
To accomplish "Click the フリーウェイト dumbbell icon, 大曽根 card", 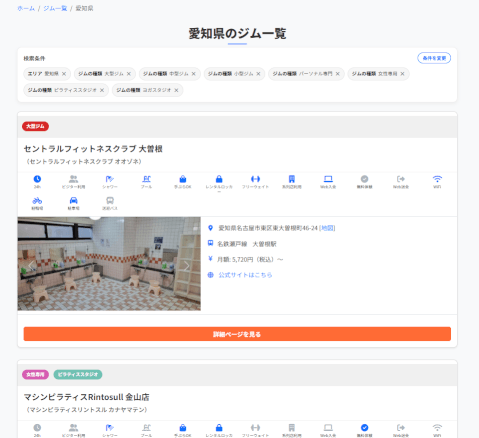I will tap(255, 179).
